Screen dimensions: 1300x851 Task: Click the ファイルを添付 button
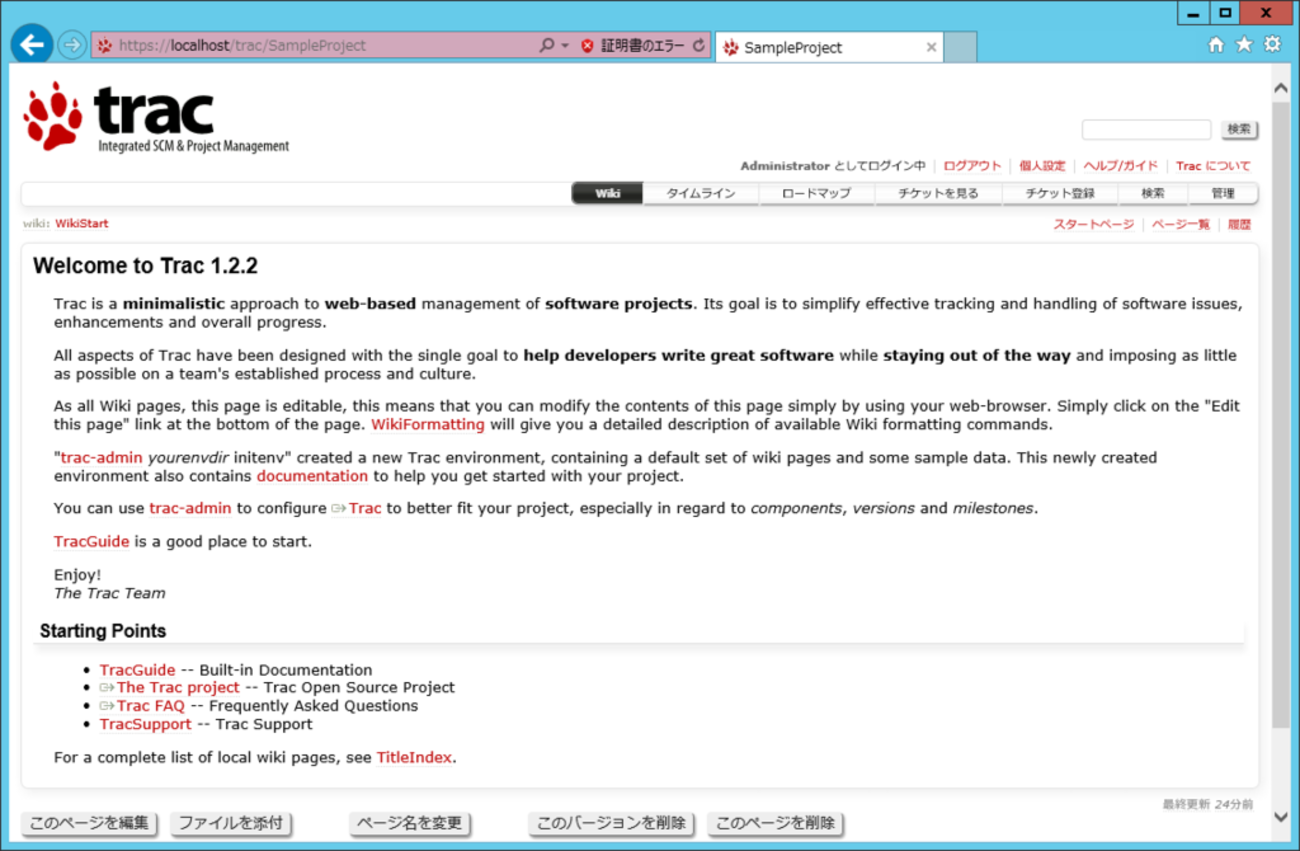tap(231, 824)
